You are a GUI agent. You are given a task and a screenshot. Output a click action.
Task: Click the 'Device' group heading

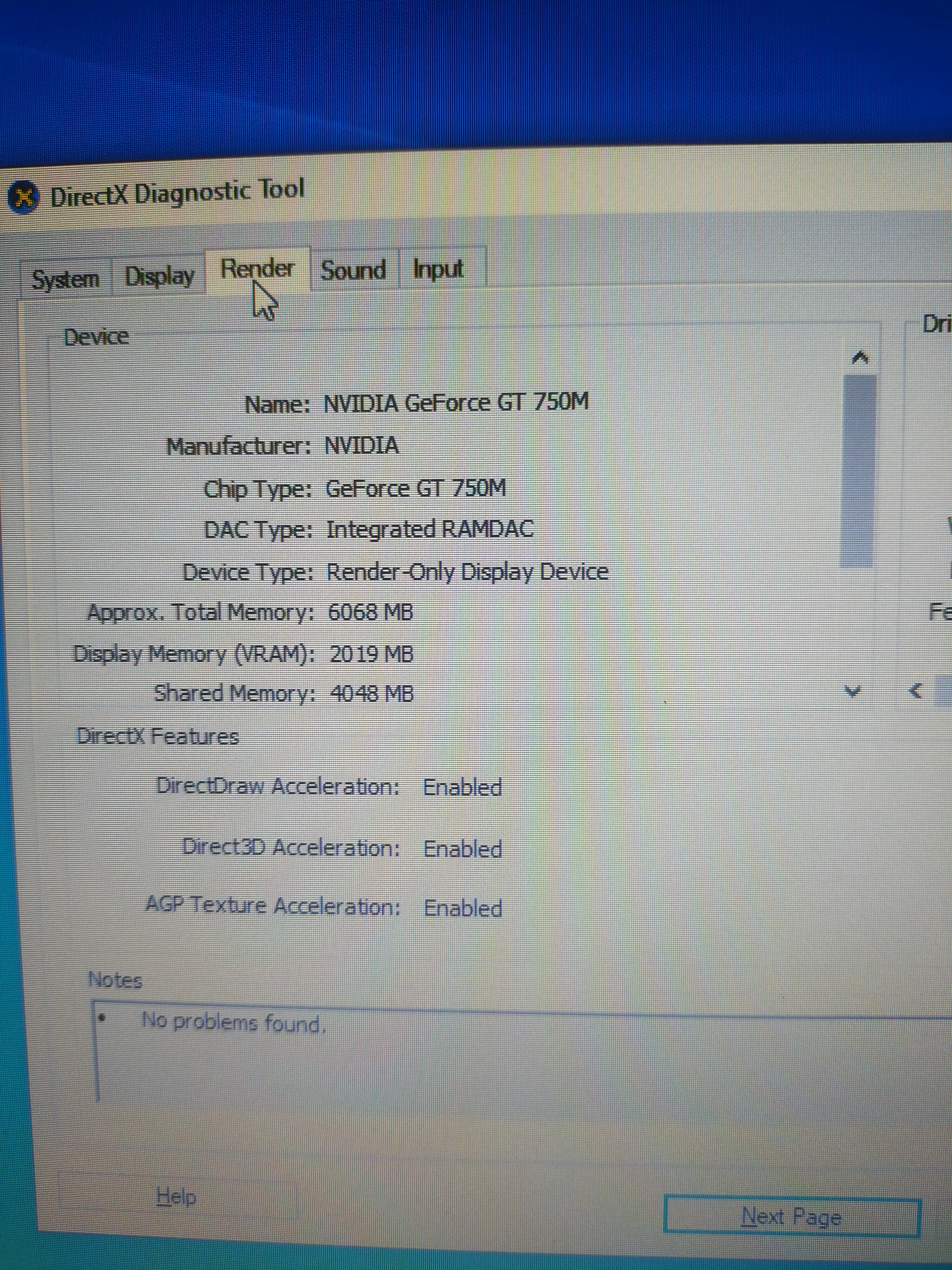point(96,337)
